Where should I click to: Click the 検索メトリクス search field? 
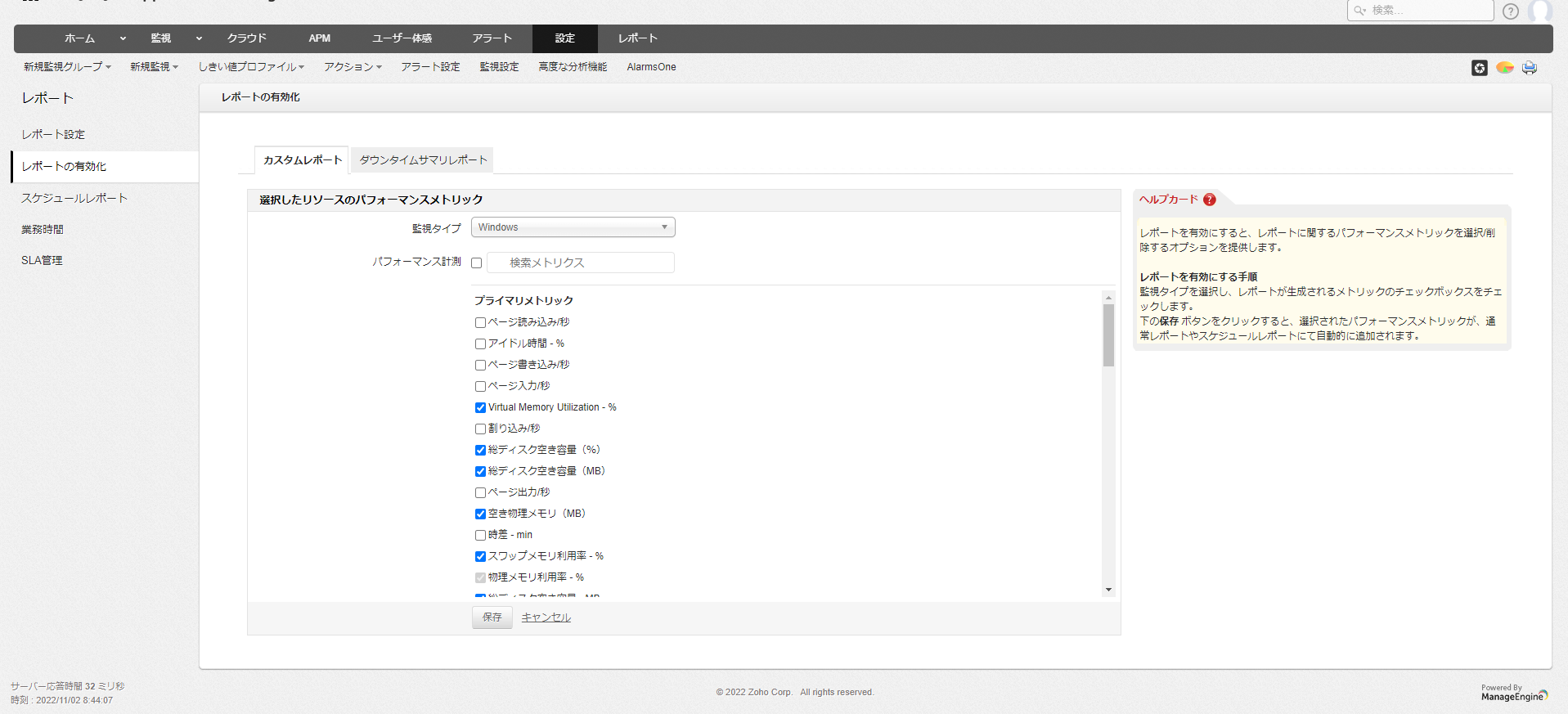click(x=580, y=263)
